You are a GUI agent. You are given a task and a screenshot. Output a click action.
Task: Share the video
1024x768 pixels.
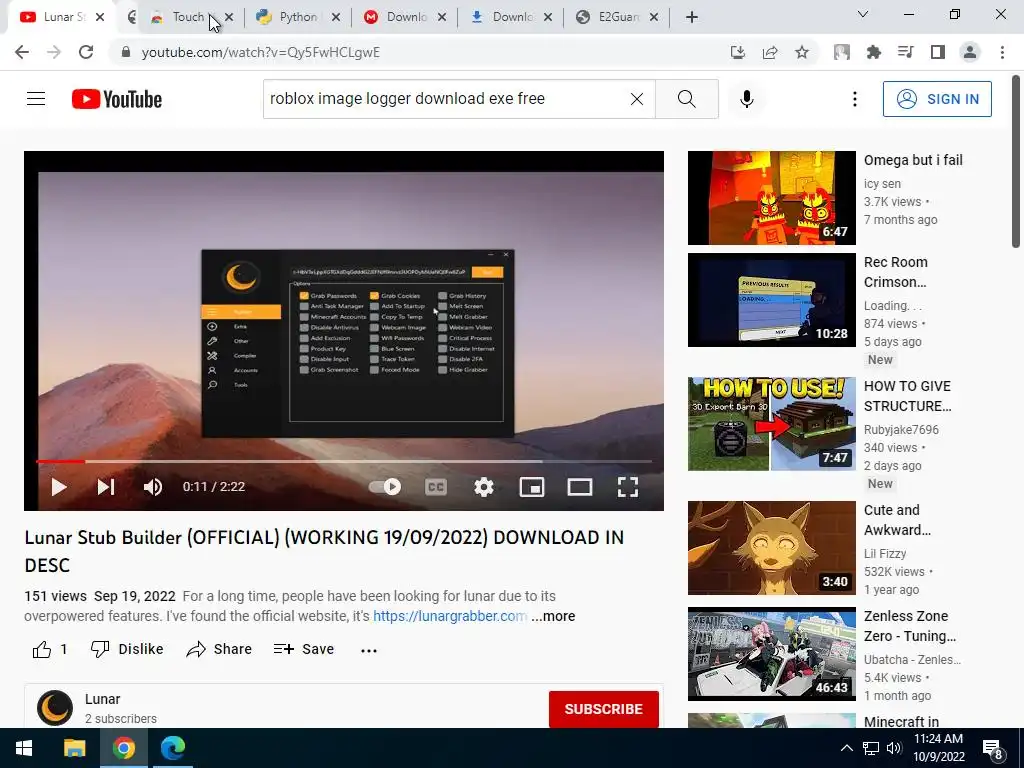(x=219, y=649)
